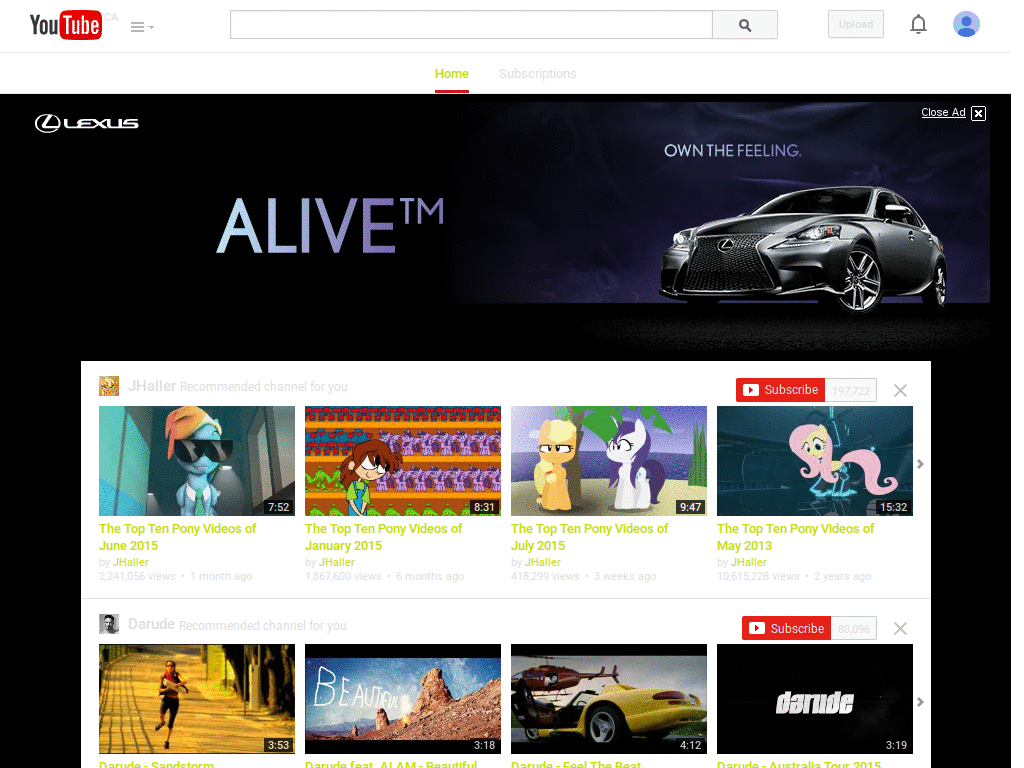
Task: Open May 2013 pony video thumbnail
Action: click(814, 461)
